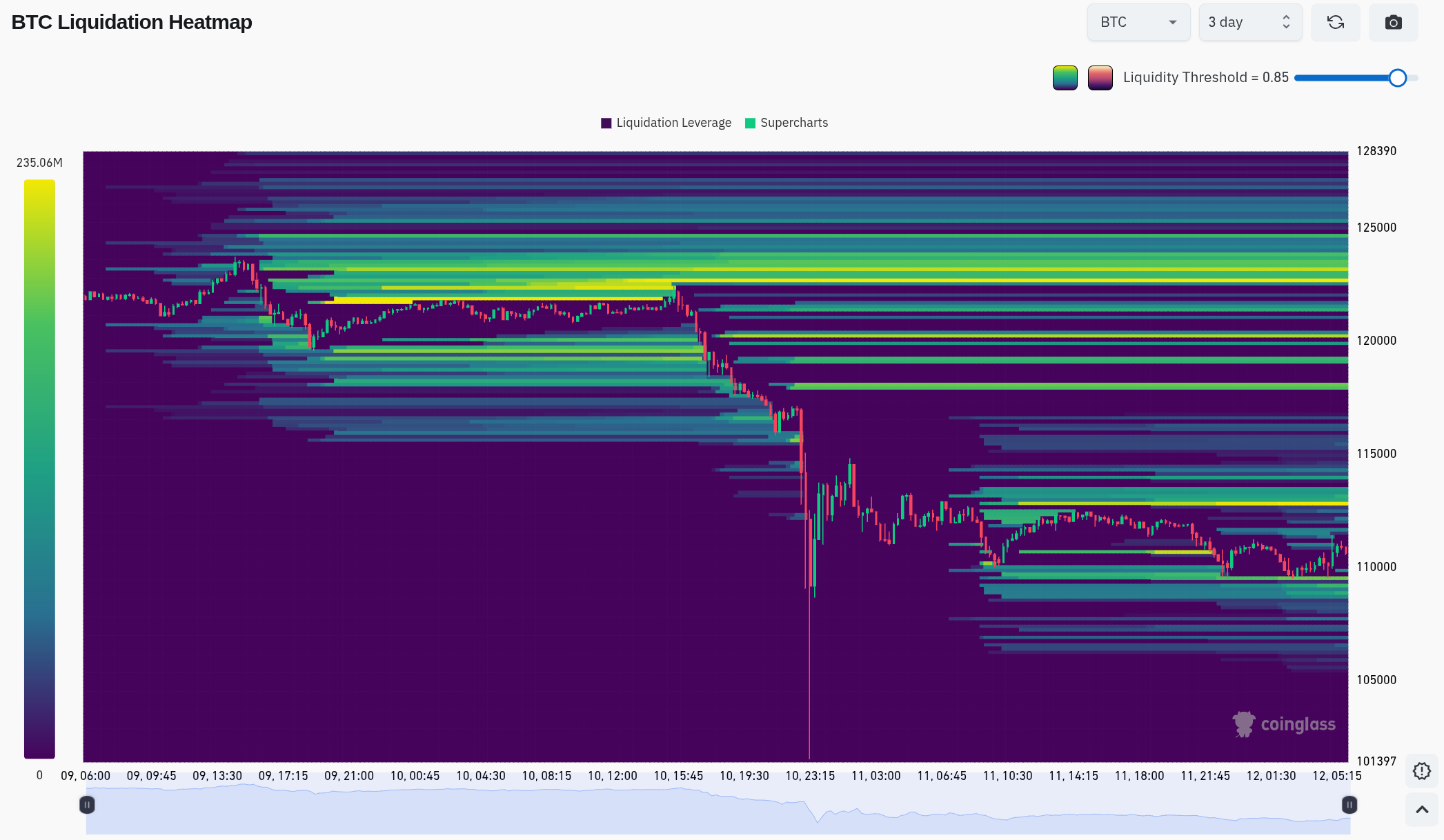Screen dimensions: 1444x840
Task: Click the 12, 01:30 time axis label
Action: [1272, 776]
